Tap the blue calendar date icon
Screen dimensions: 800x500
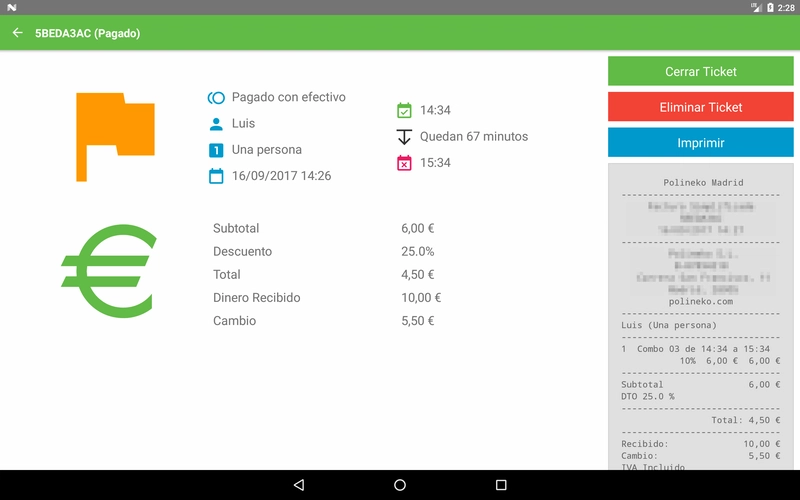click(216, 176)
